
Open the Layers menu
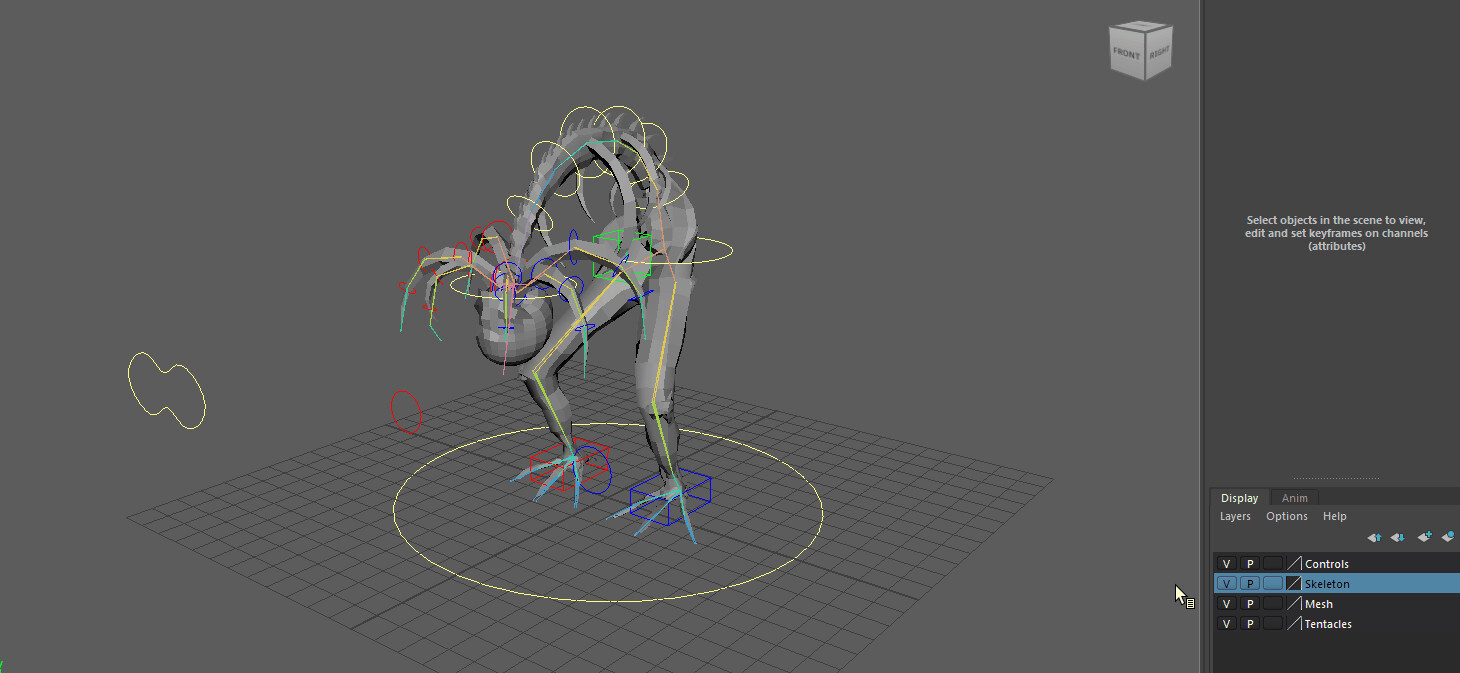(1234, 516)
